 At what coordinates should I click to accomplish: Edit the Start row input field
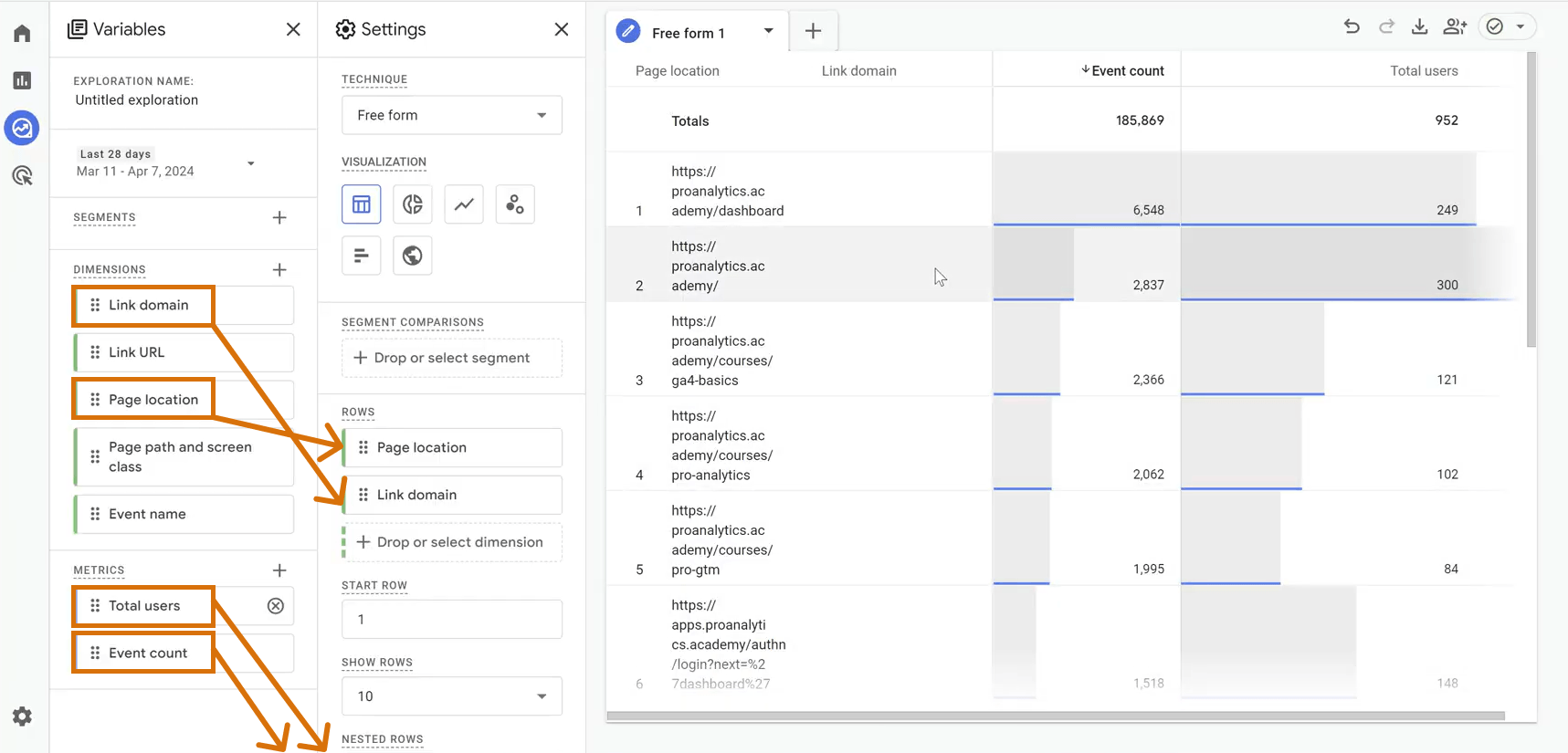(452, 620)
